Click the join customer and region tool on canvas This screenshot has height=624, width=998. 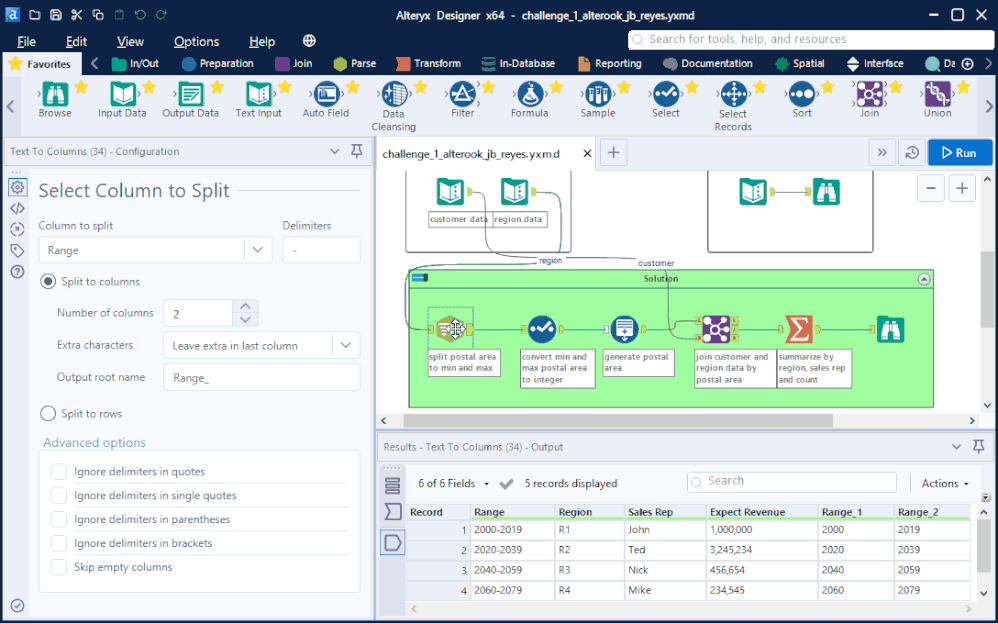[x=716, y=329]
